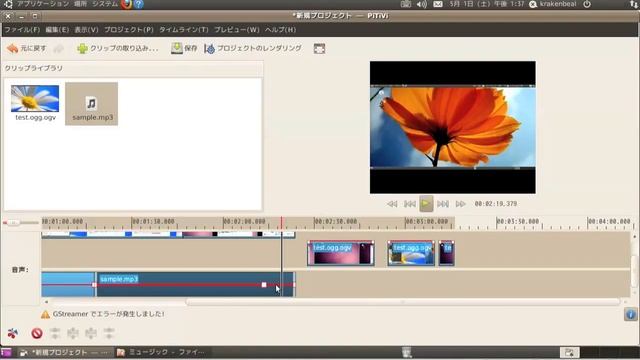Image resolution: width=640 pixels, height=360 pixels.
Task: Click the greyed-out redo icon
Action: click(58, 49)
